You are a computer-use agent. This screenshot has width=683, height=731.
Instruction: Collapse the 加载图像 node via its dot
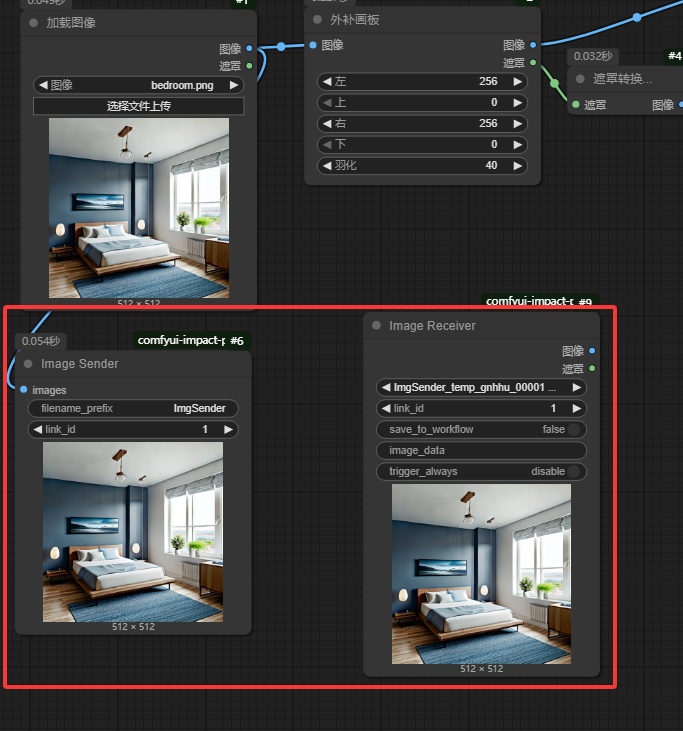[35, 23]
